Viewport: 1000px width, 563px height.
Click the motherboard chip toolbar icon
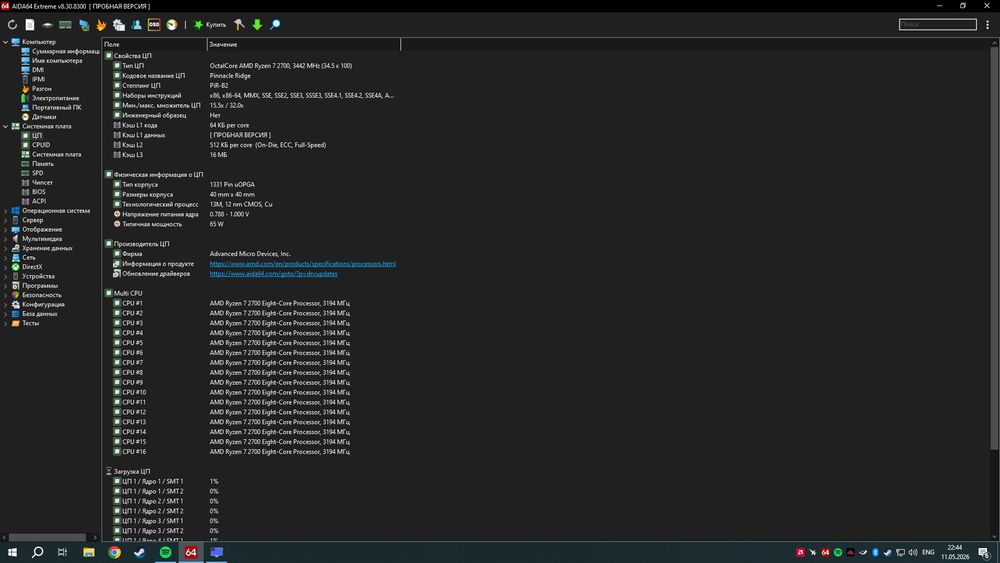pyautogui.click(x=47, y=25)
